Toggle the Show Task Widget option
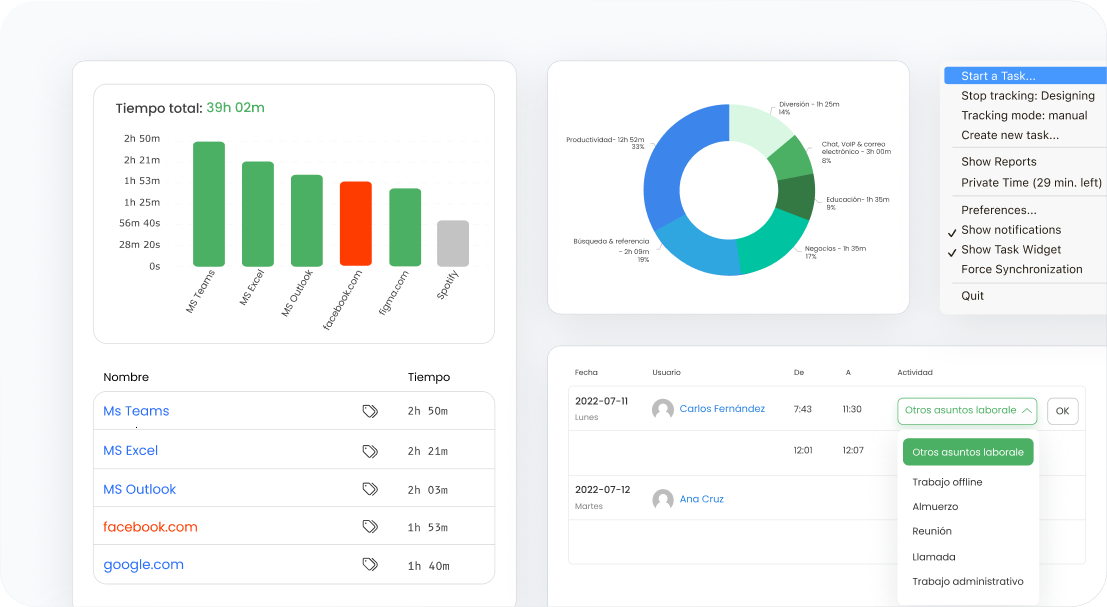 1010,250
